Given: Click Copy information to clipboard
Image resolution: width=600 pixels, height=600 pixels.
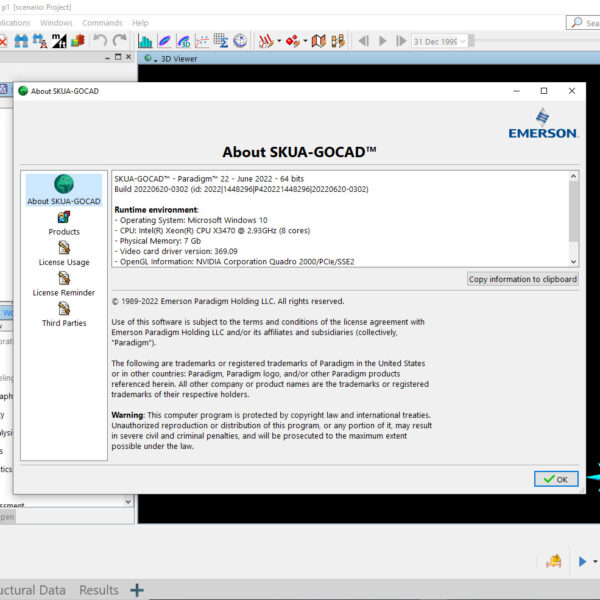Looking at the screenshot, I should coord(522,279).
